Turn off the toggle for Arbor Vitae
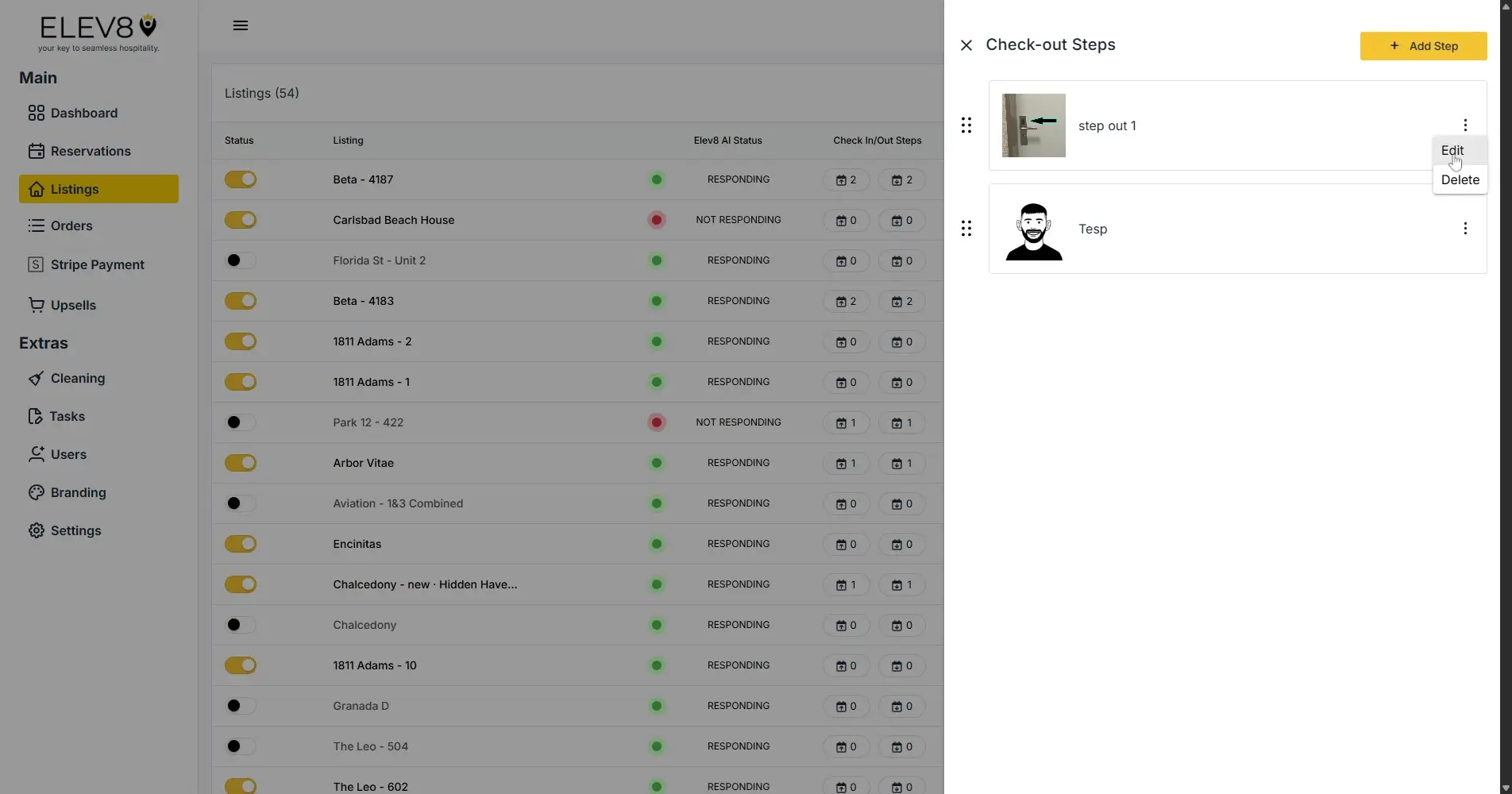 (x=241, y=463)
